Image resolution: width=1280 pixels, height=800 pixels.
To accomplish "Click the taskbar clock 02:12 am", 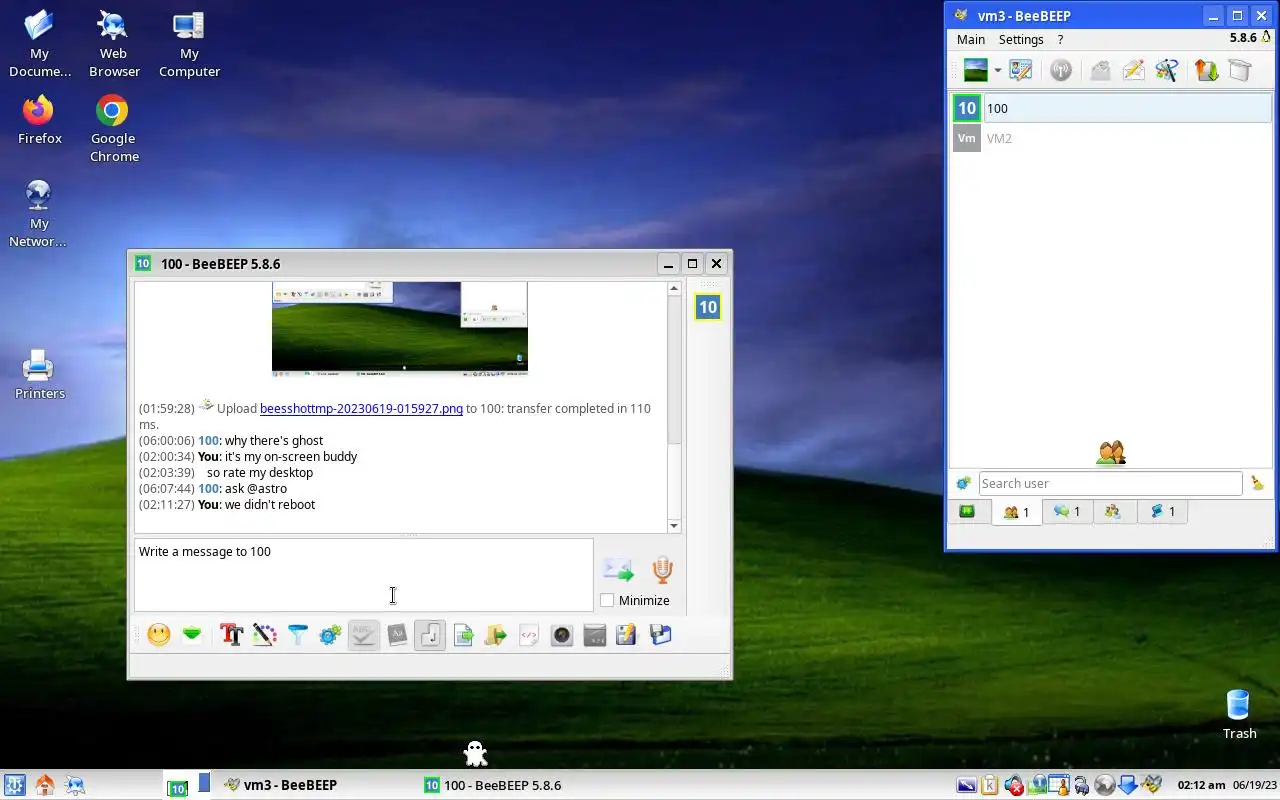I will (x=1201, y=785).
